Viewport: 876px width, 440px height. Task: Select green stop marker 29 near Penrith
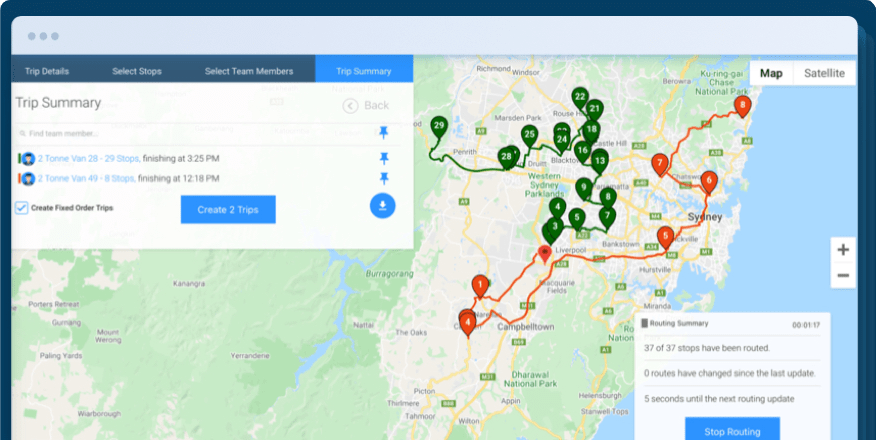tap(439, 128)
